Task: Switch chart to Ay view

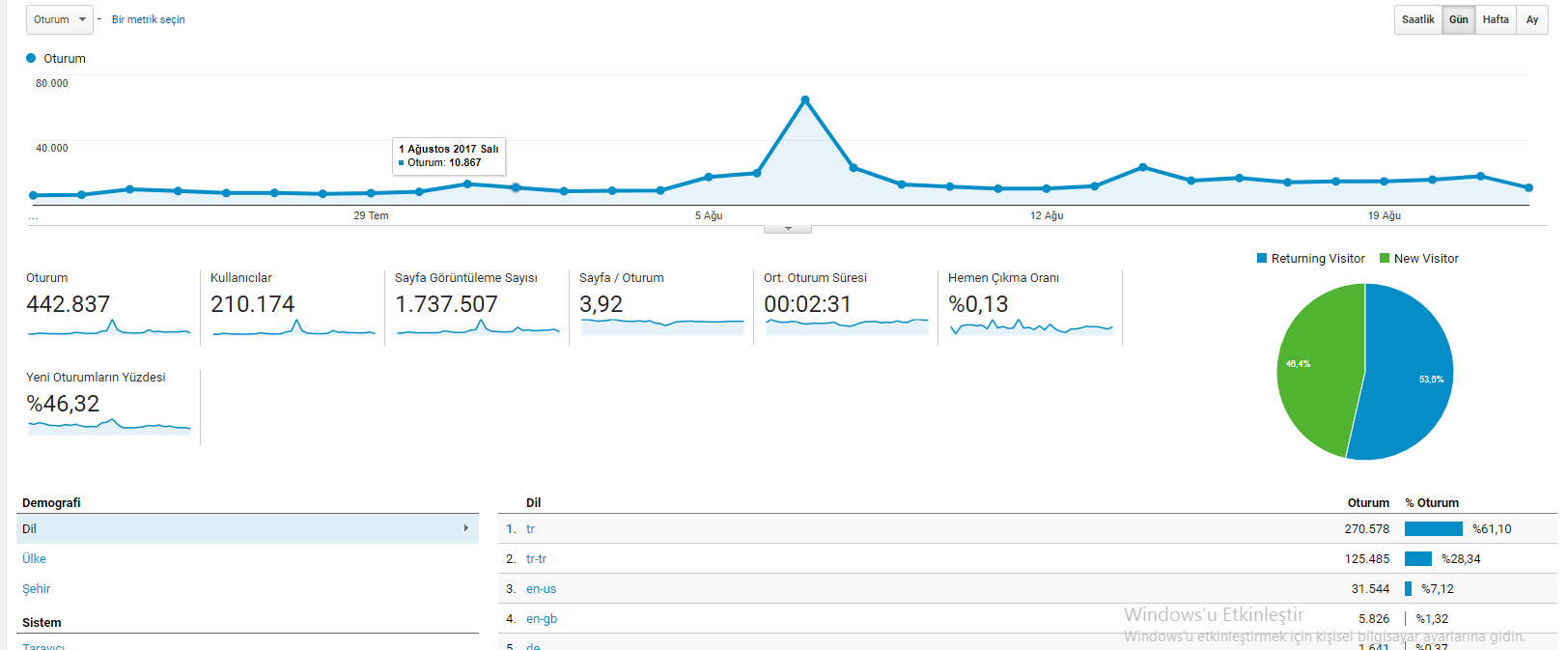Action: pyautogui.click(x=1531, y=19)
